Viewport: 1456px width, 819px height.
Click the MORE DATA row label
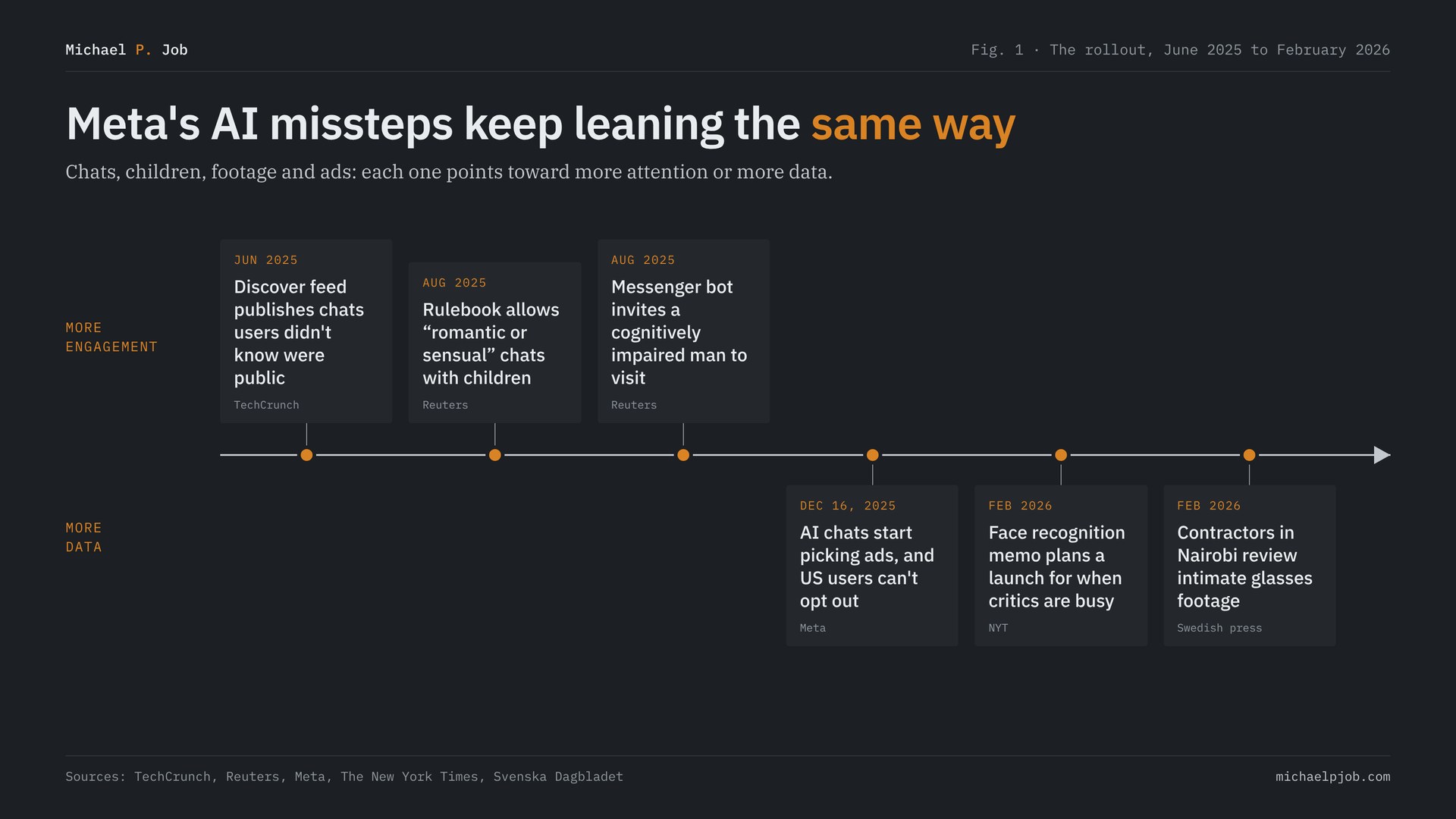click(x=83, y=538)
